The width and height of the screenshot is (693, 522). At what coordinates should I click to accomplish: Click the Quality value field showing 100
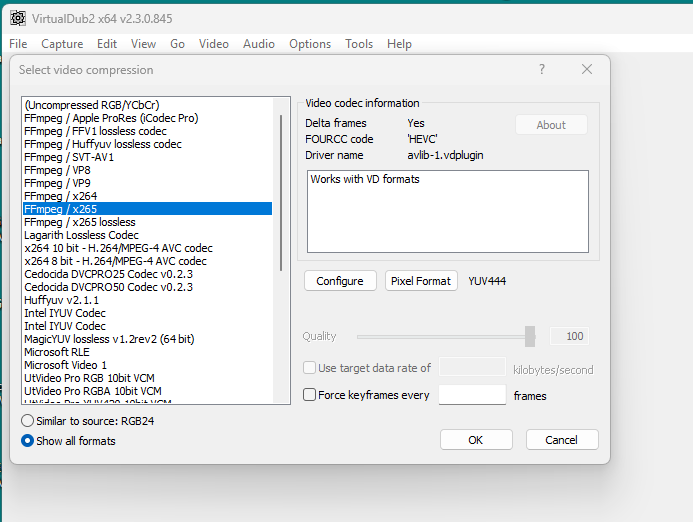coord(569,336)
